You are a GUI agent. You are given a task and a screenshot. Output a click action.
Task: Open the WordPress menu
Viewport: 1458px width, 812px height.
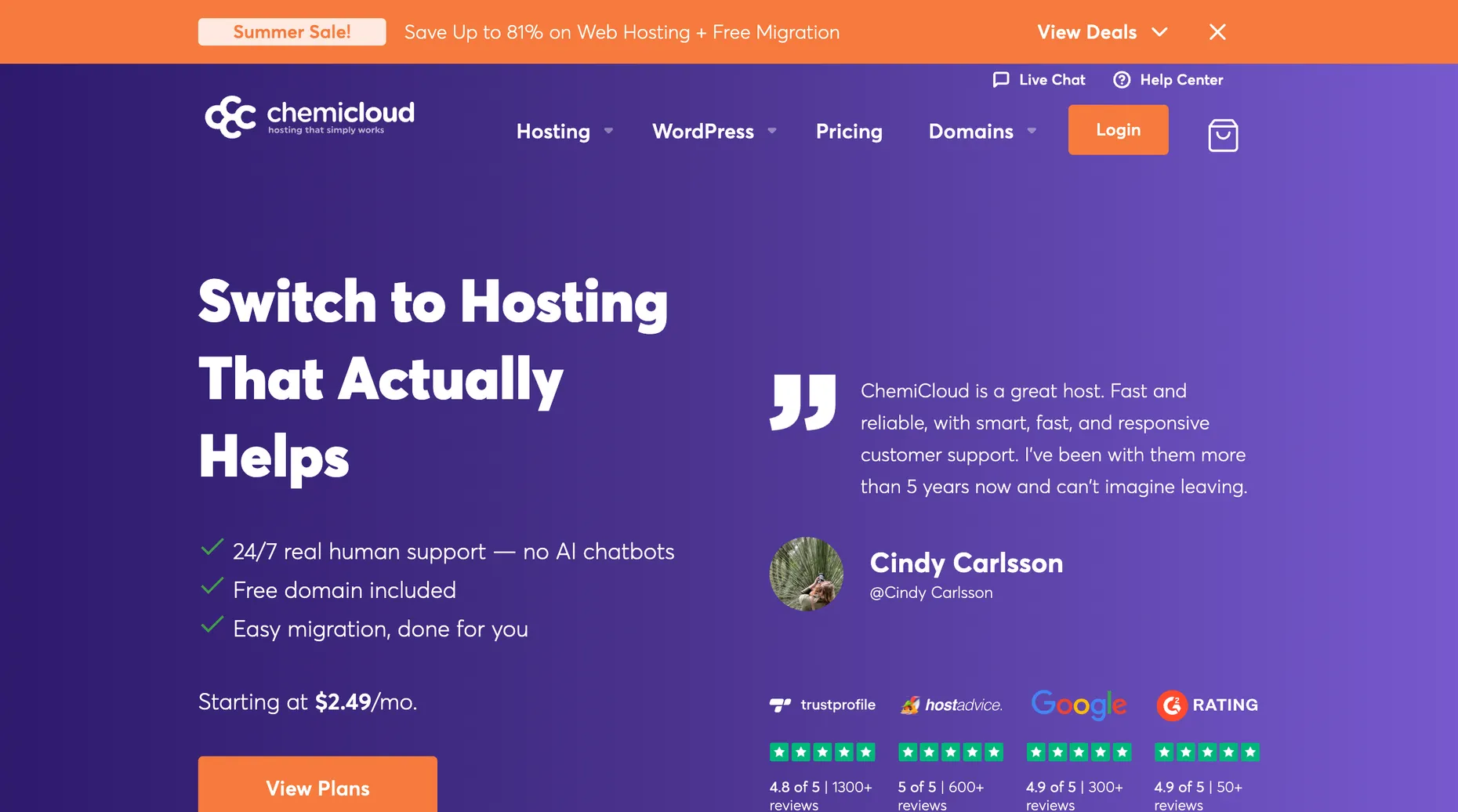(x=703, y=131)
